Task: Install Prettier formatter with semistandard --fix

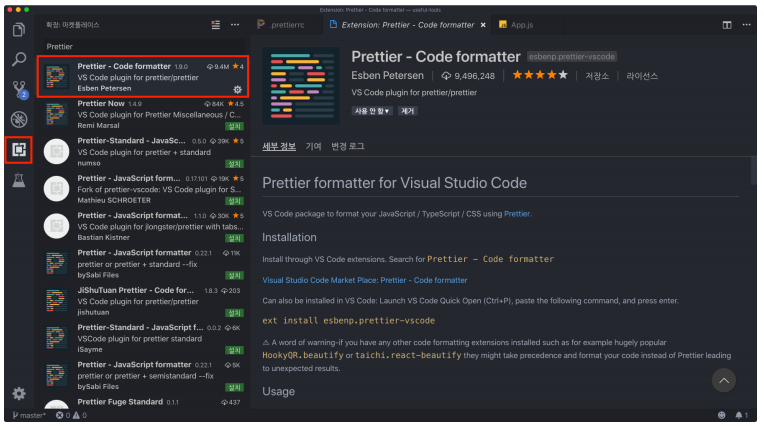Action: (234, 388)
